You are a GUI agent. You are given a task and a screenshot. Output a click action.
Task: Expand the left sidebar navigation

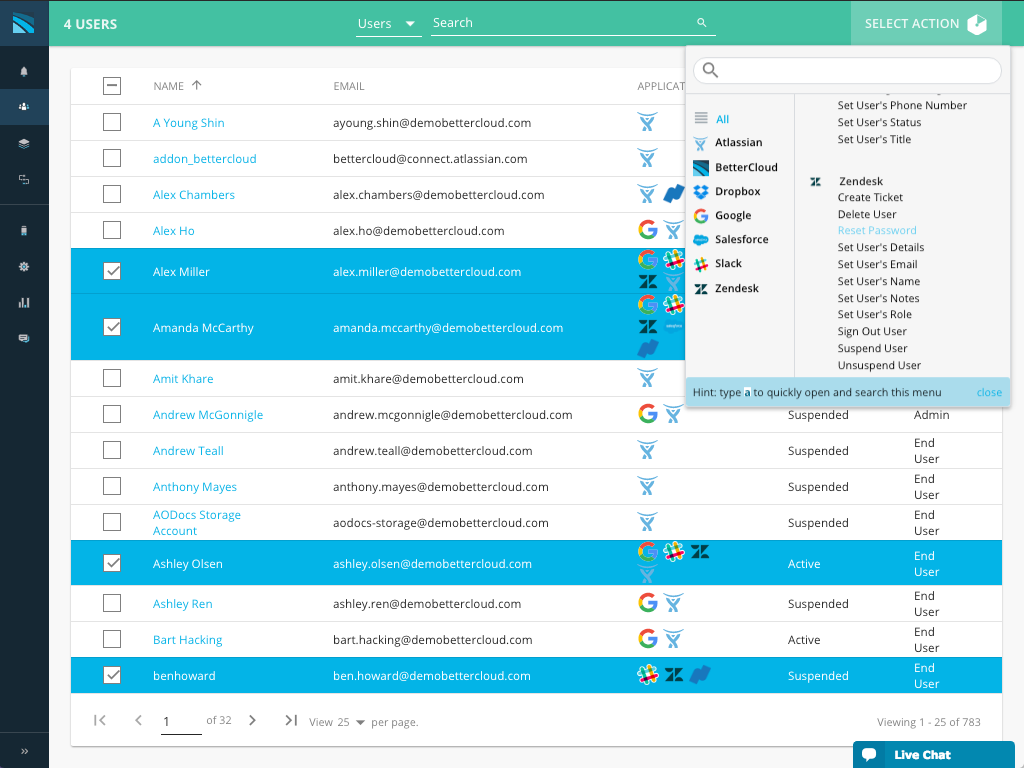pos(24,750)
